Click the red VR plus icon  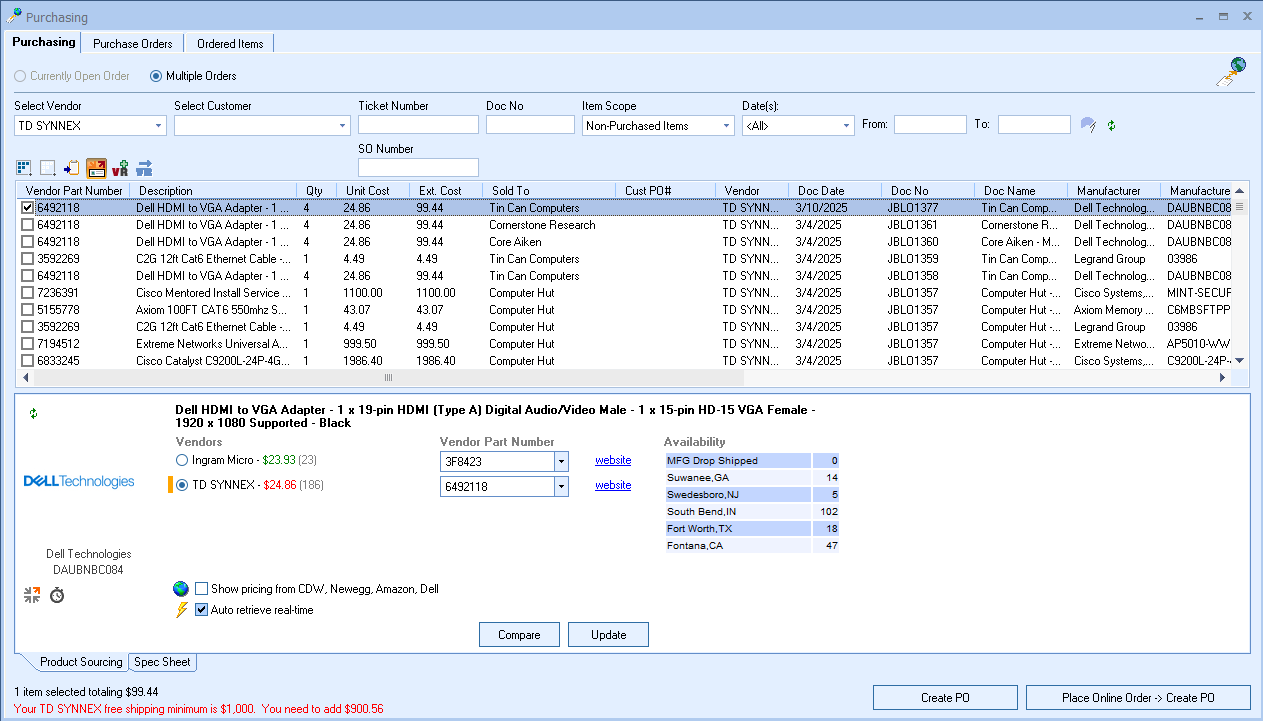[x=120, y=168]
